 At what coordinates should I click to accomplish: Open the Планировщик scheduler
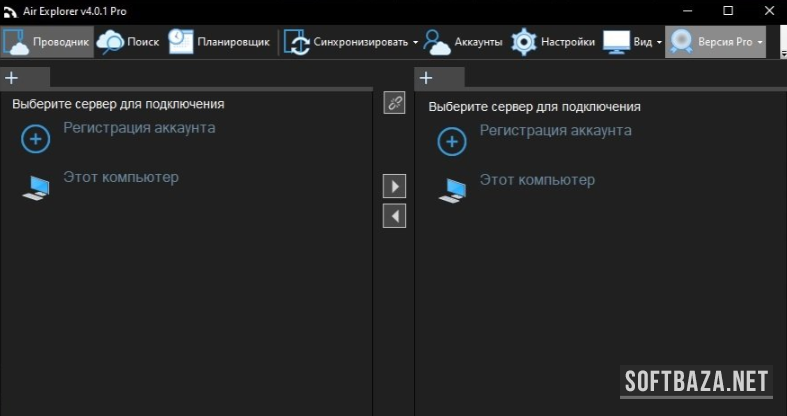(x=181, y=42)
